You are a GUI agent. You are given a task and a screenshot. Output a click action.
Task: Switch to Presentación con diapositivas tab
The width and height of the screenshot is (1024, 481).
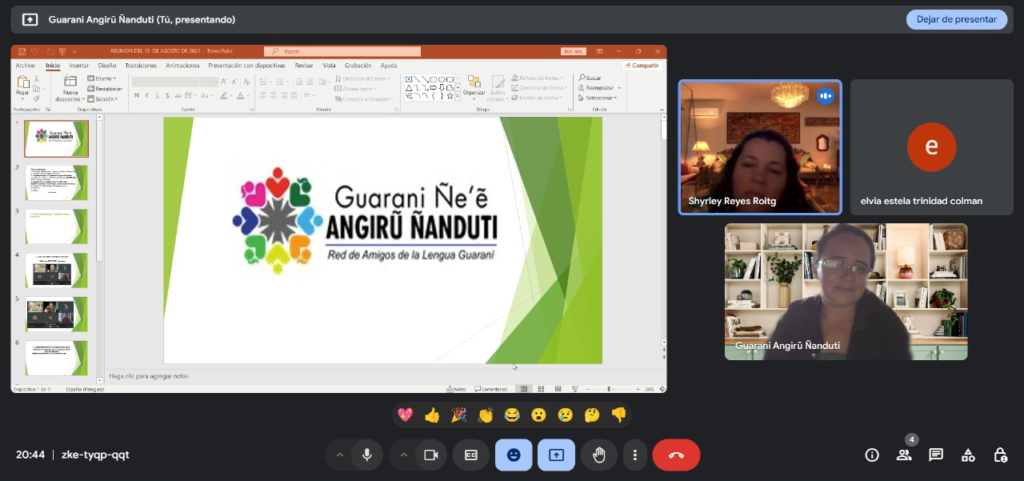(x=247, y=65)
